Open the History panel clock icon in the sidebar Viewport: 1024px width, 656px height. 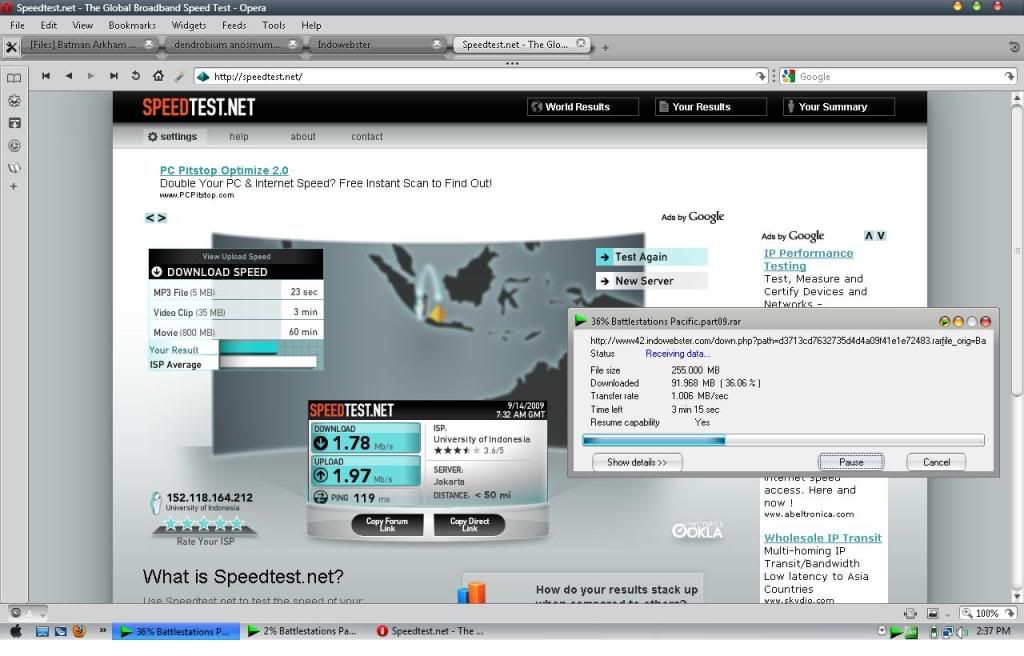click(x=14, y=146)
